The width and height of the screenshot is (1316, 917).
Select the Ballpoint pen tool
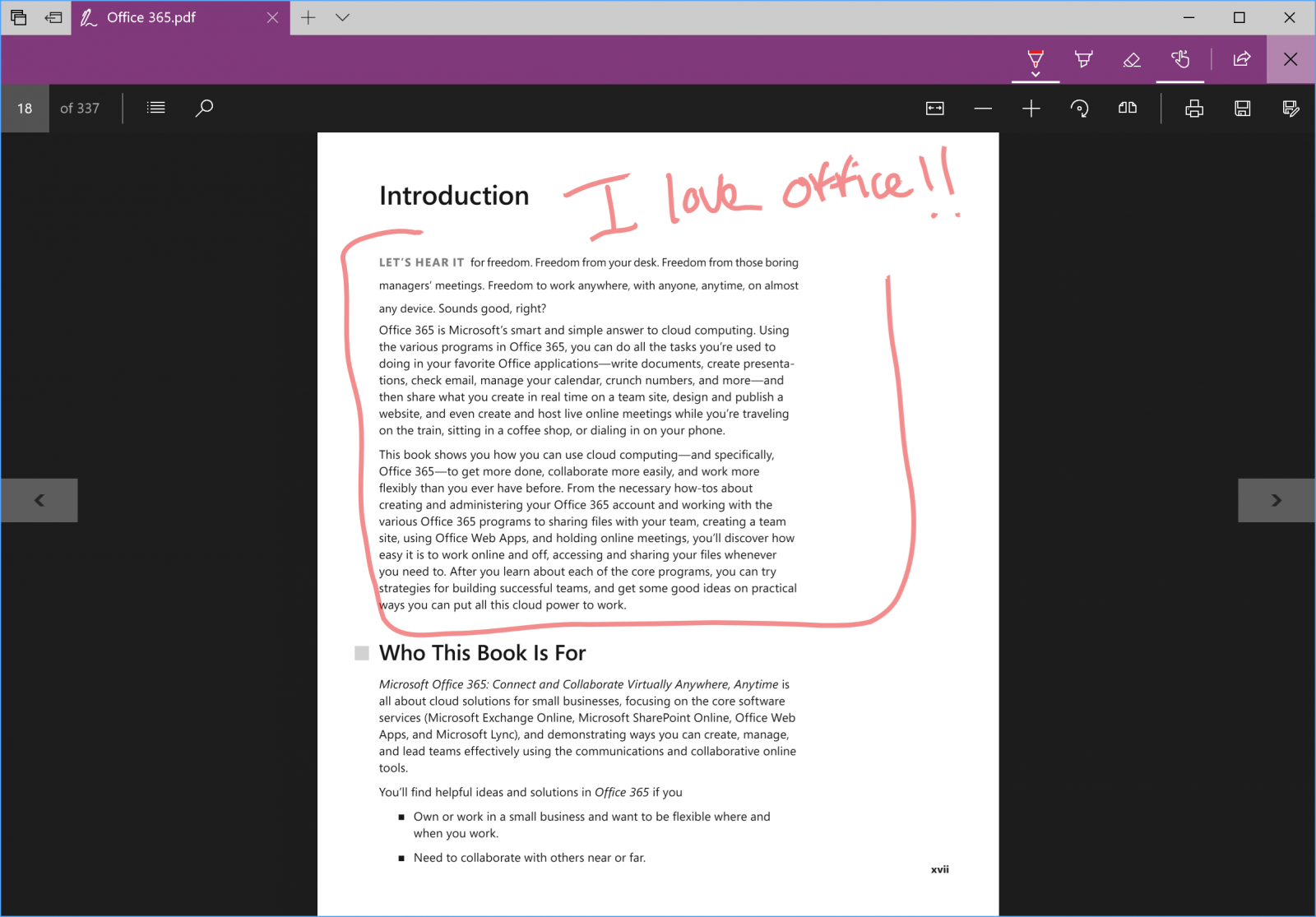(1036, 59)
